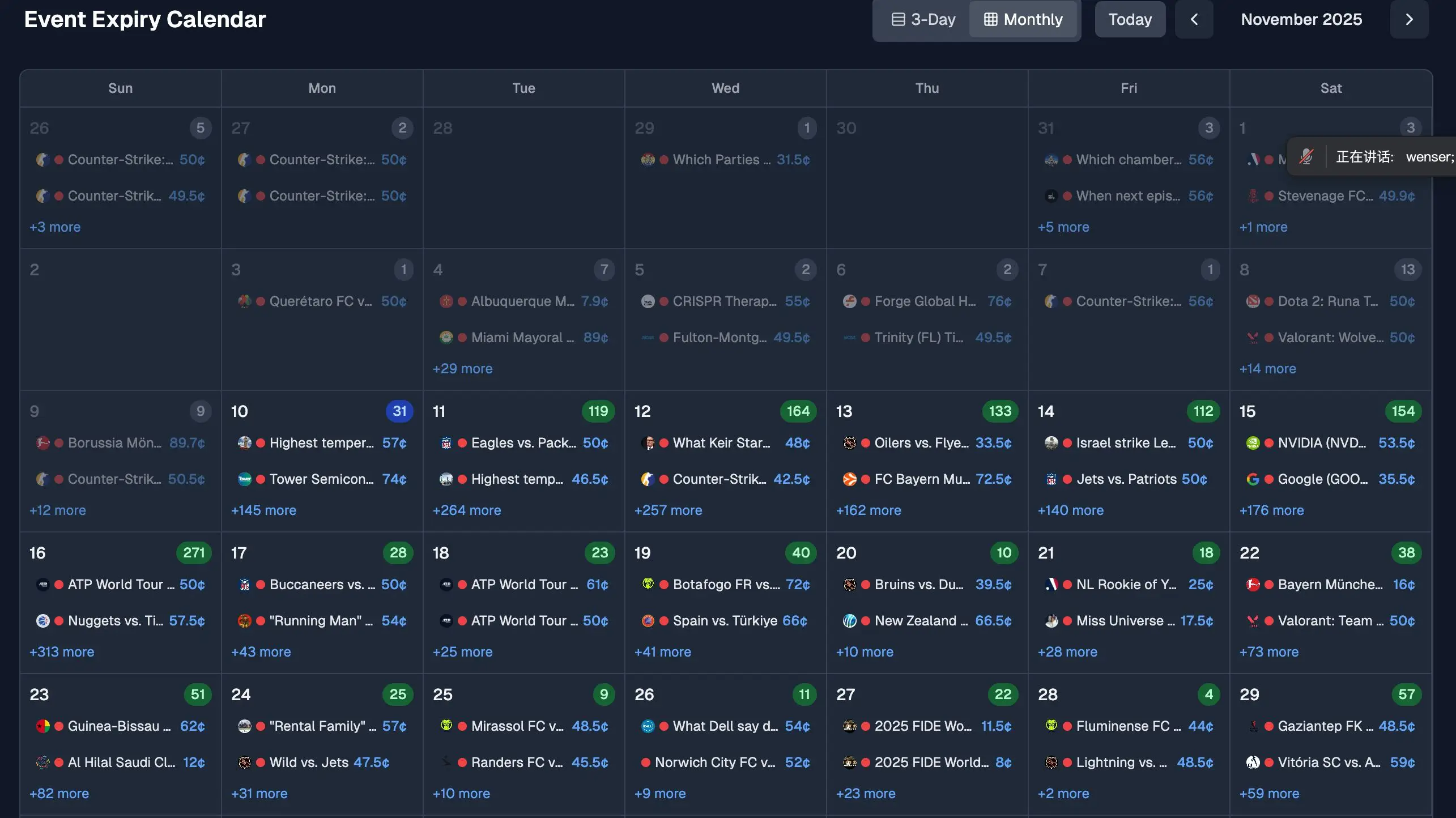Jump to Today in the calendar

[x=1130, y=20]
